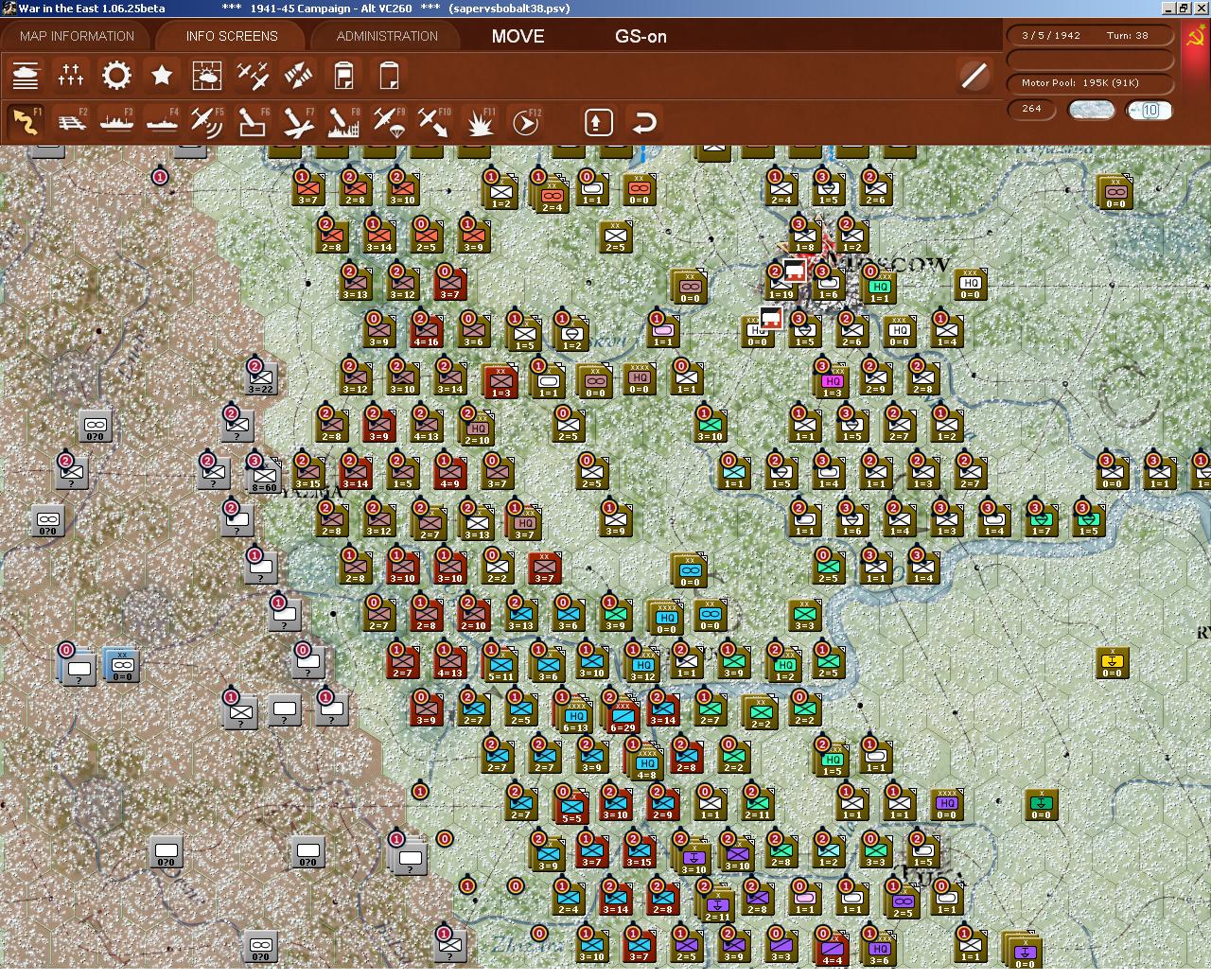Click the boxed up-arrow button
This screenshot has width=1211, height=980.
pos(599,122)
